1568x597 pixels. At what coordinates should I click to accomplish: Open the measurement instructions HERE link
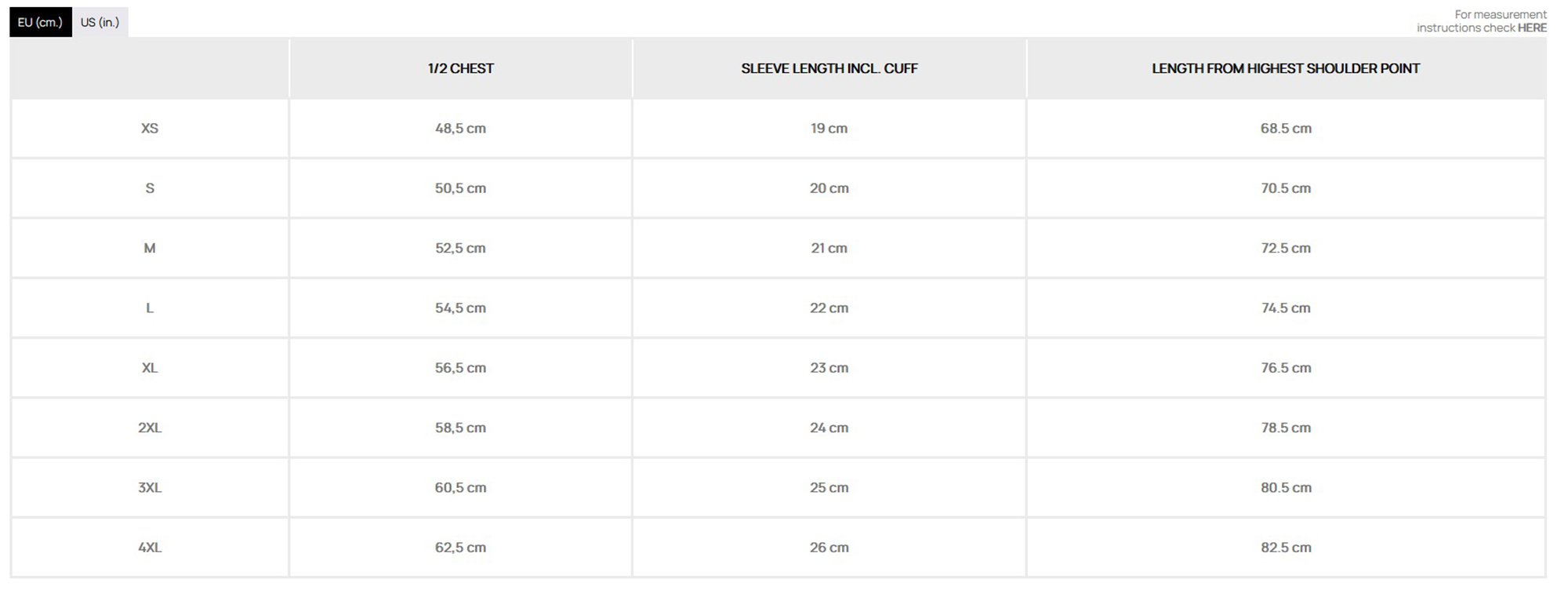[x=1531, y=27]
